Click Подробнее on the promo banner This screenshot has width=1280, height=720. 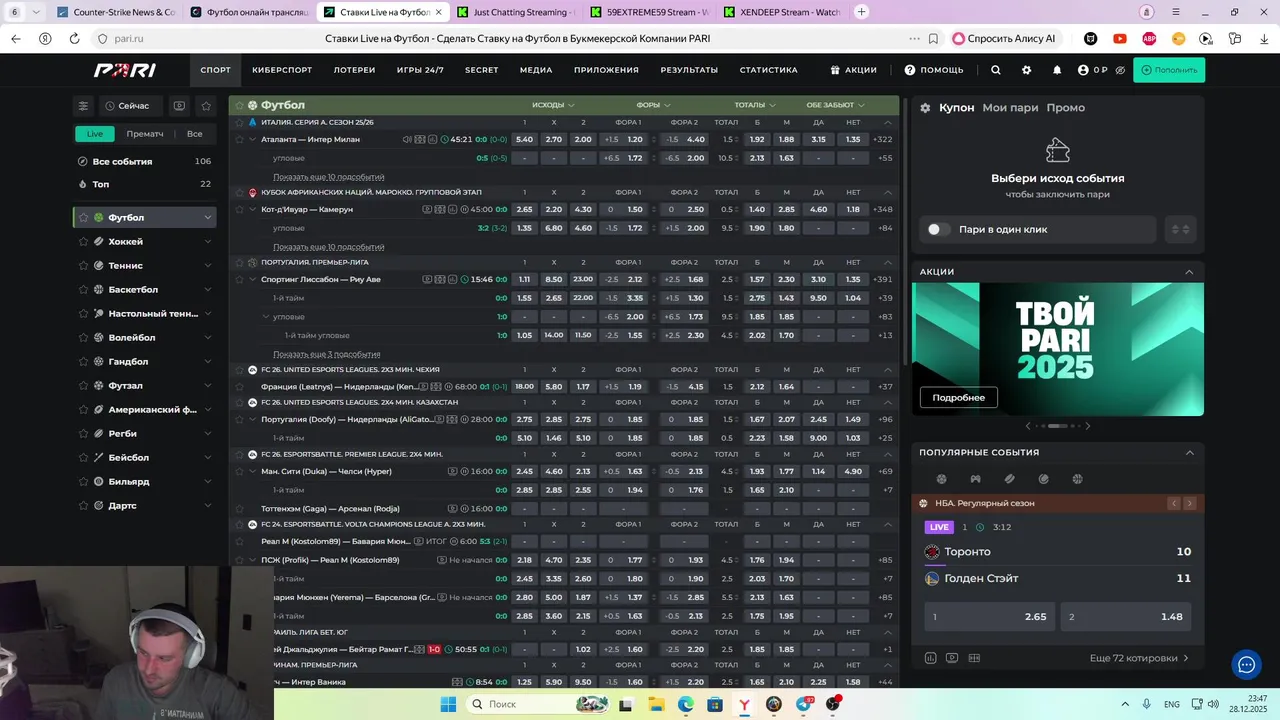point(958,398)
